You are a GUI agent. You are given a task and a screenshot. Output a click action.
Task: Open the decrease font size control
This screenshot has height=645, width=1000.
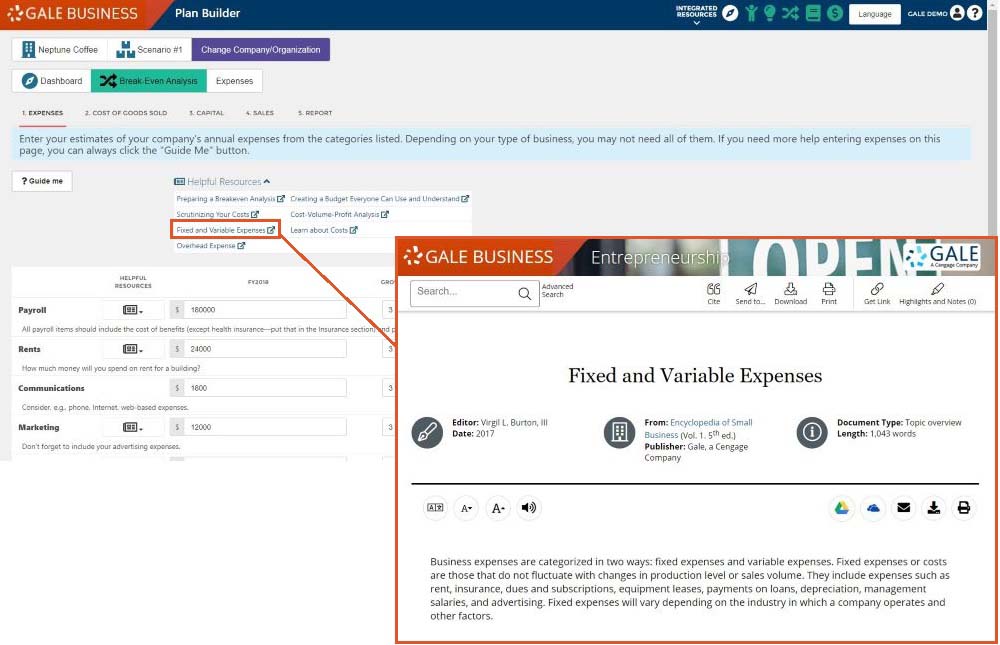[x=466, y=508]
